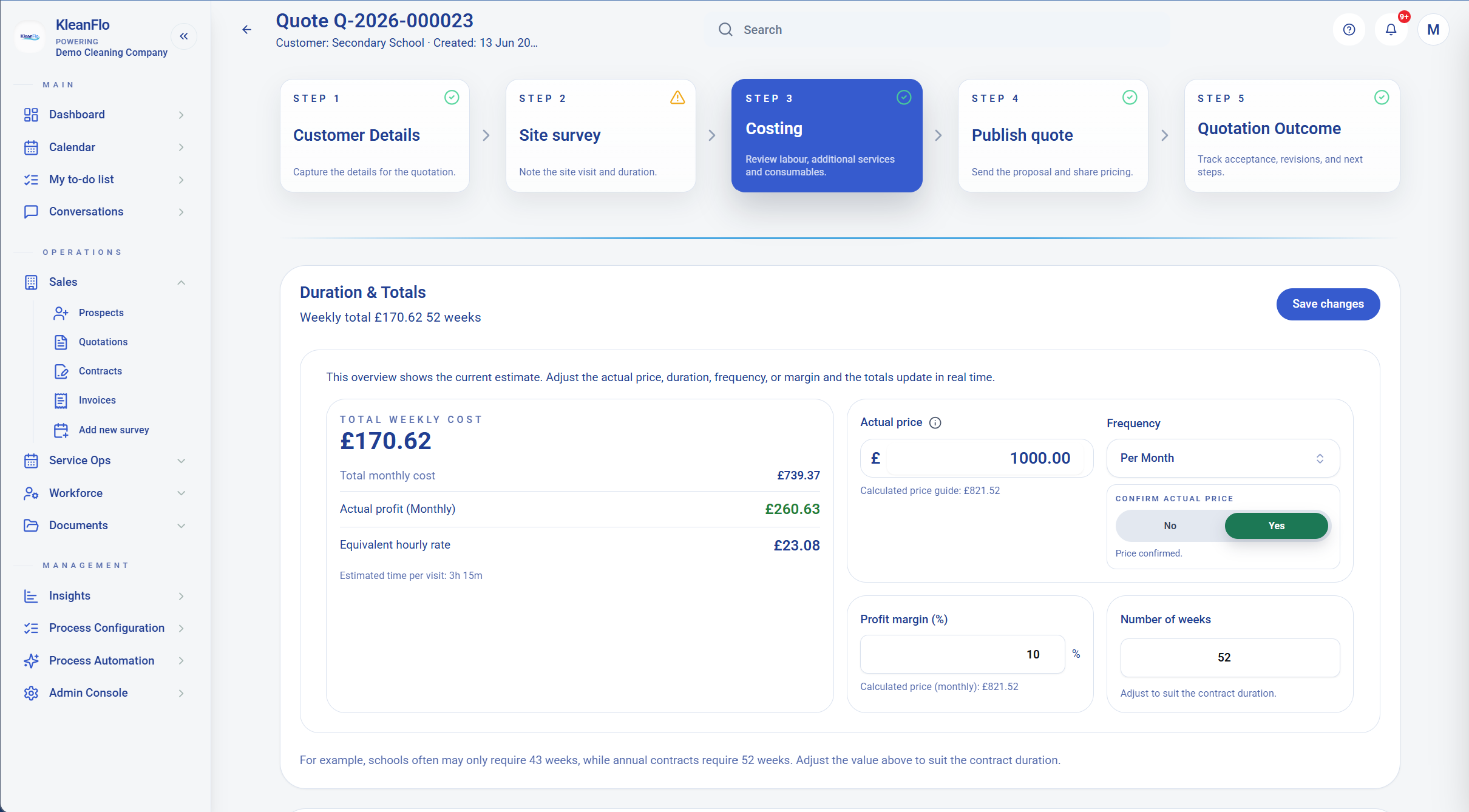Click the Workforce person-gear icon
Viewport: 1469px width, 812px height.
(x=31, y=493)
